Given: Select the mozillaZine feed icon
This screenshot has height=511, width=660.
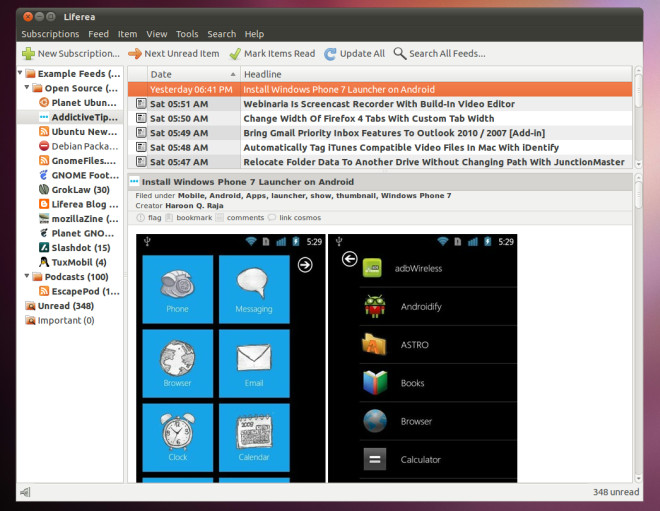Looking at the screenshot, I should (44, 219).
